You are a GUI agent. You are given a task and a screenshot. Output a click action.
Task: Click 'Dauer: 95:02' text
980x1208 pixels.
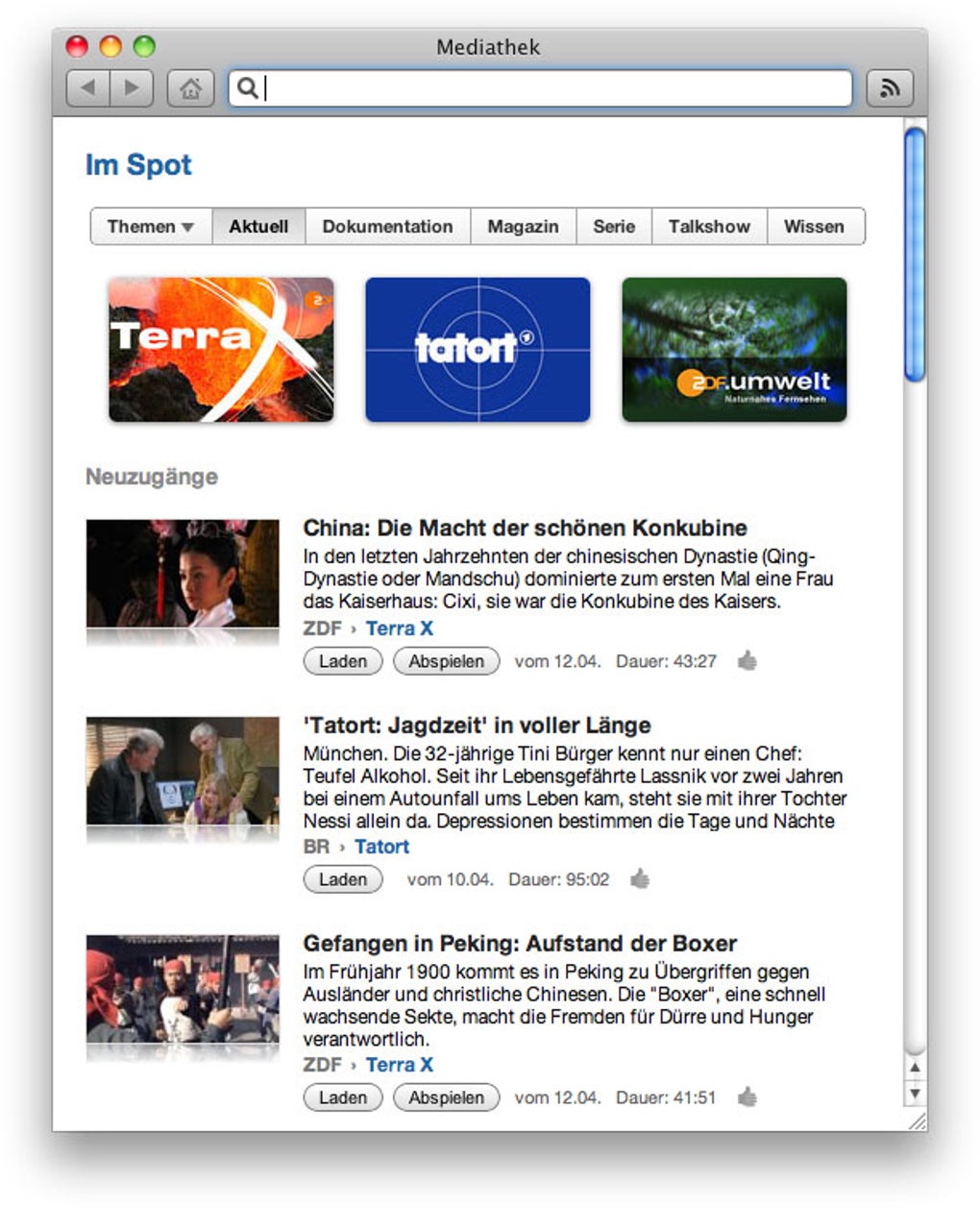(558, 879)
